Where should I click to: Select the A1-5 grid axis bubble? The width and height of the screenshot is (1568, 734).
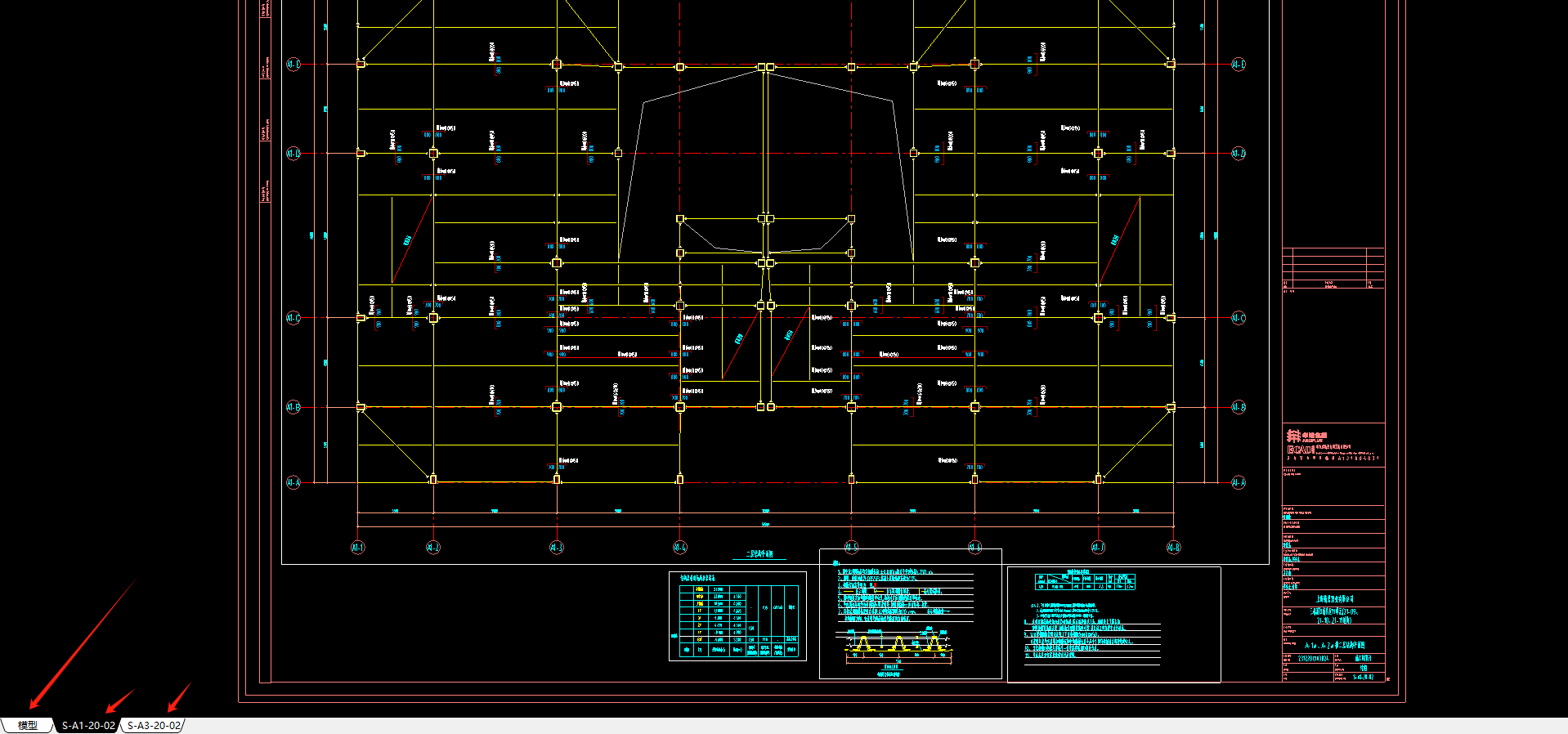click(x=851, y=548)
